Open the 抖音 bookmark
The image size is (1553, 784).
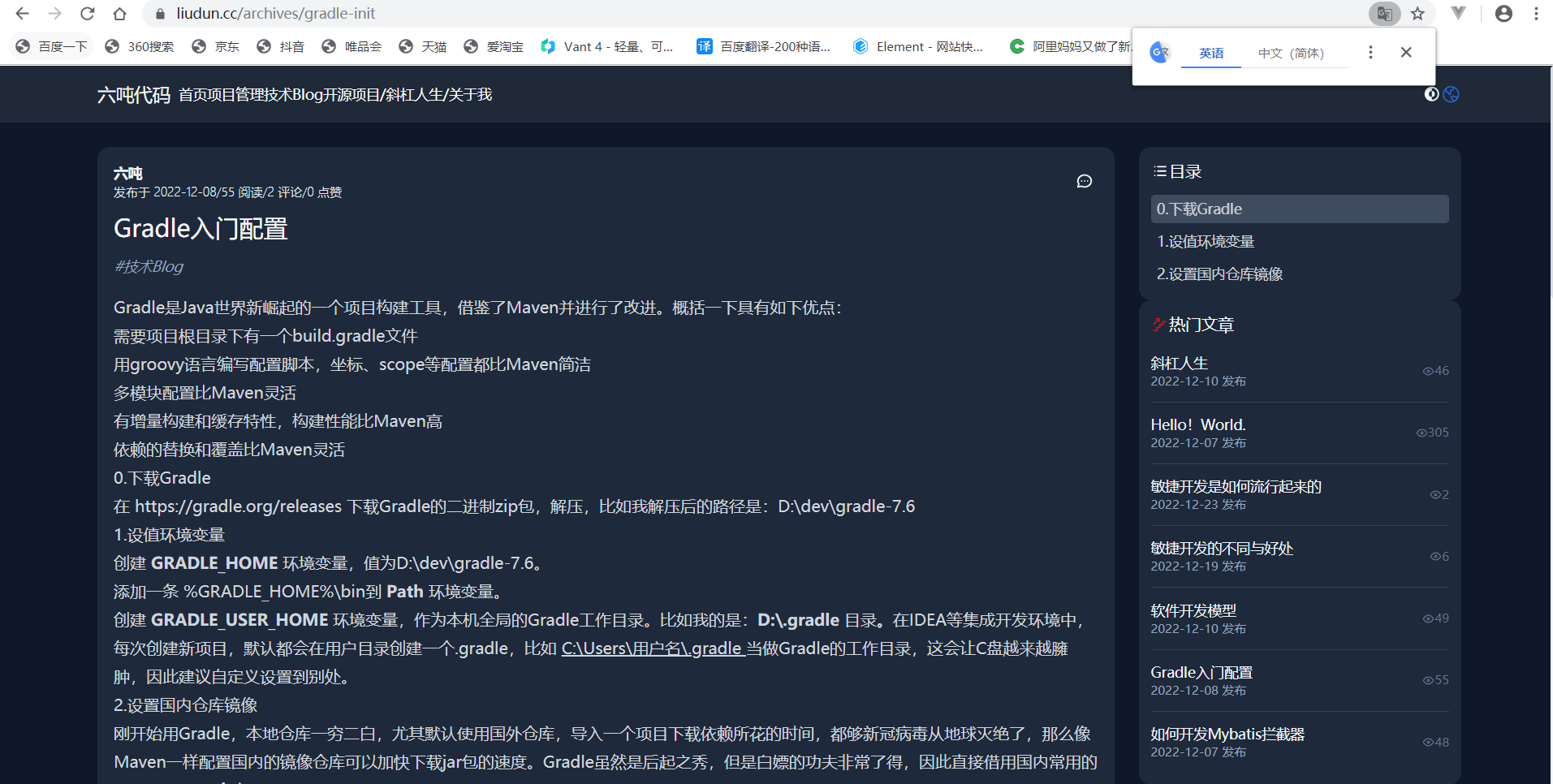click(281, 47)
